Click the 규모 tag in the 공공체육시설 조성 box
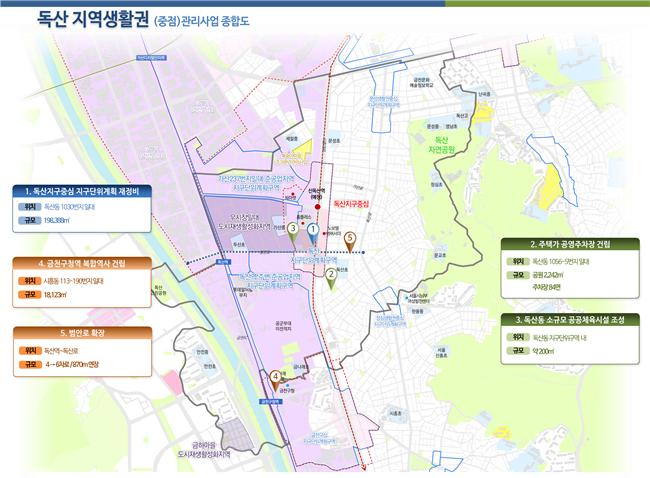 (x=518, y=351)
